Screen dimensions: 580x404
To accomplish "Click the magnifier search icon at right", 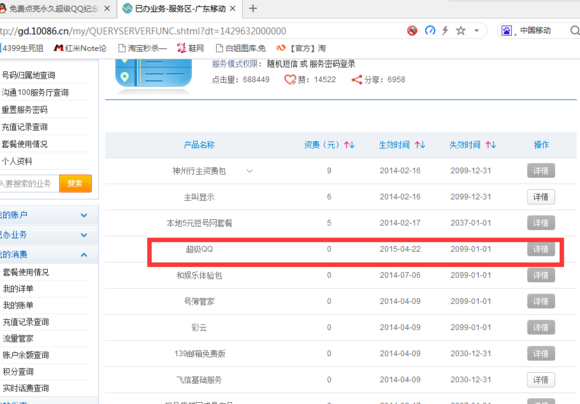I will [574, 30].
